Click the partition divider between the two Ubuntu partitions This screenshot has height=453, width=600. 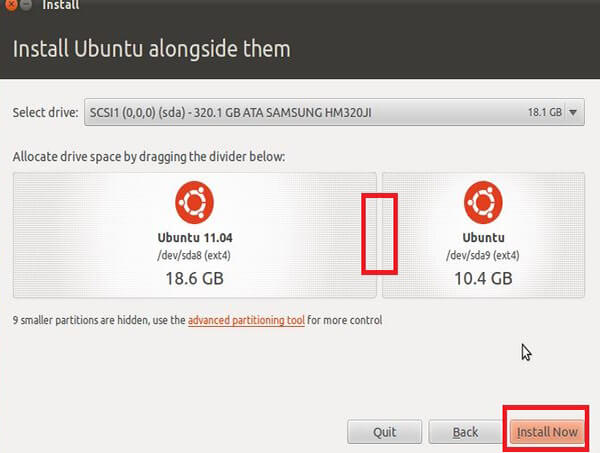379,235
